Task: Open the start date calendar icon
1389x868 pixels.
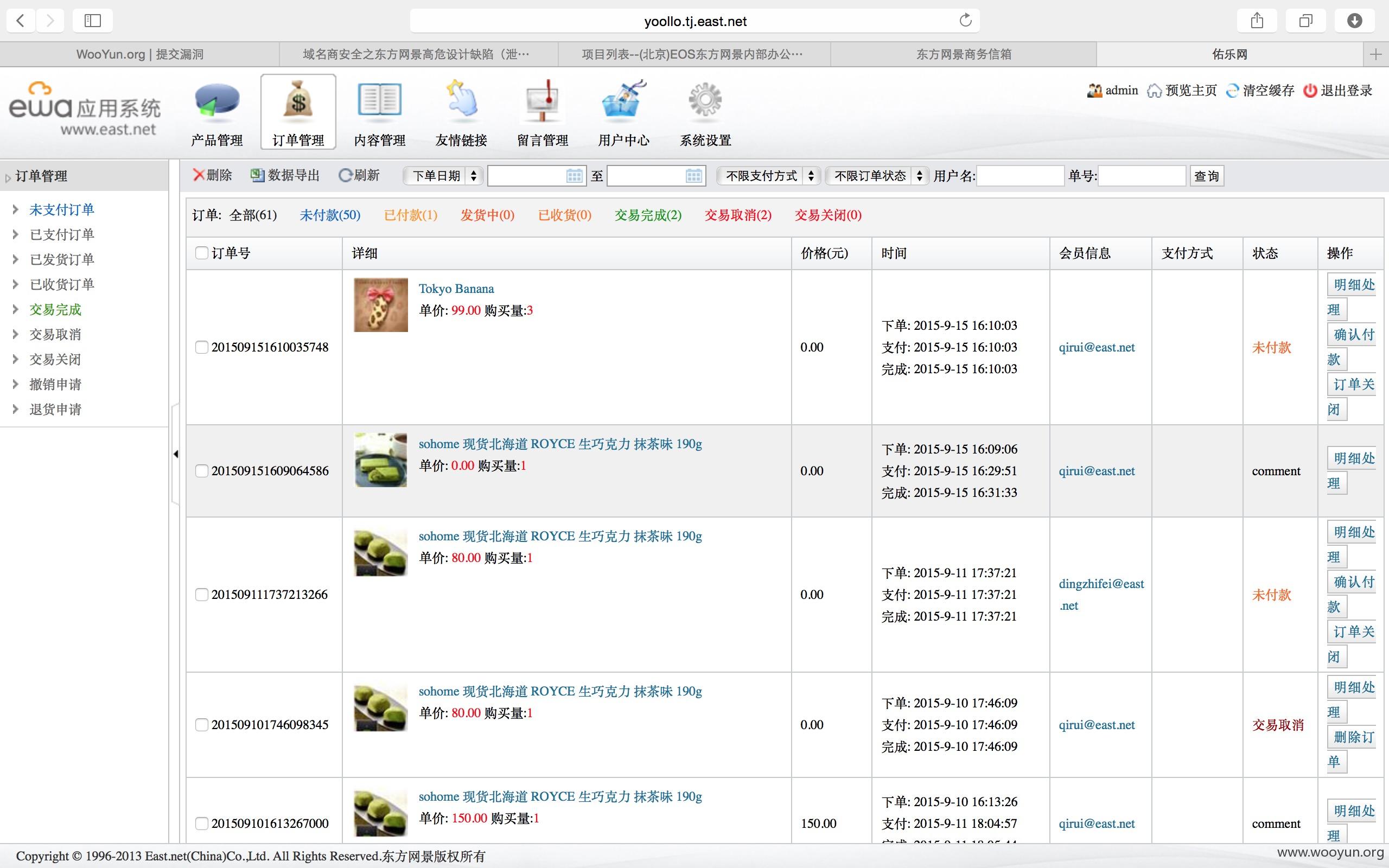Action: point(574,176)
